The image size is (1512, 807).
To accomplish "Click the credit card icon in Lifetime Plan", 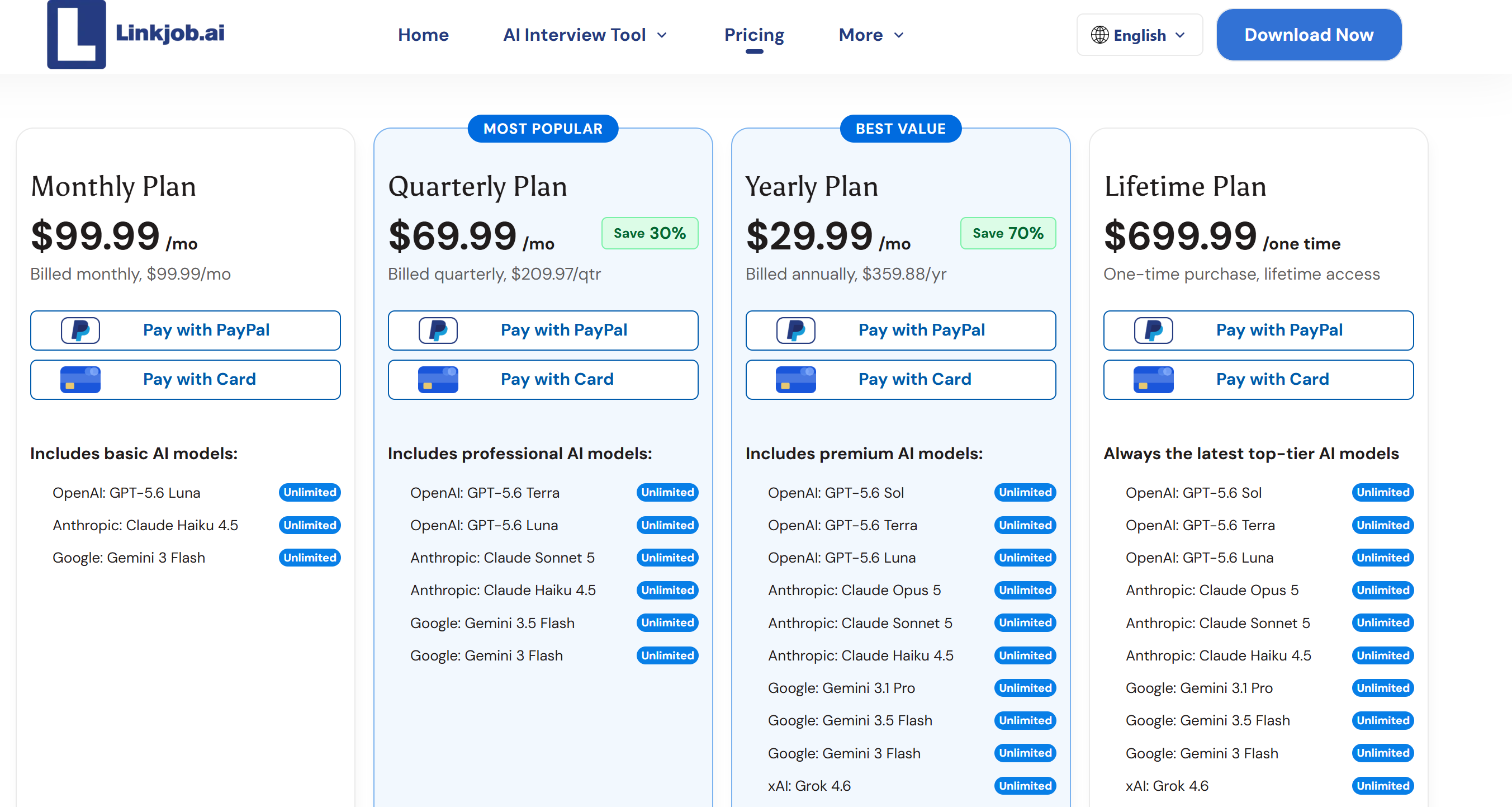I will [x=1153, y=379].
